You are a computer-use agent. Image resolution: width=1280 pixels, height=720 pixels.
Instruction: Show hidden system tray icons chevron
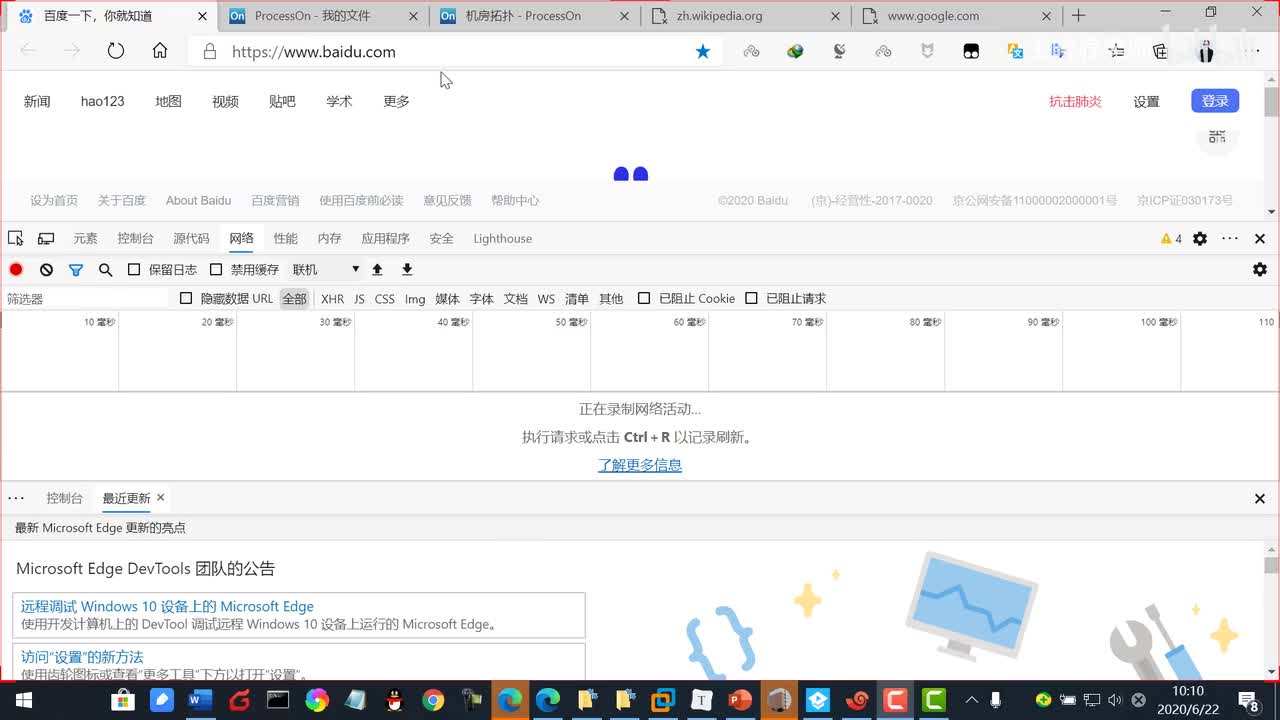coord(970,700)
